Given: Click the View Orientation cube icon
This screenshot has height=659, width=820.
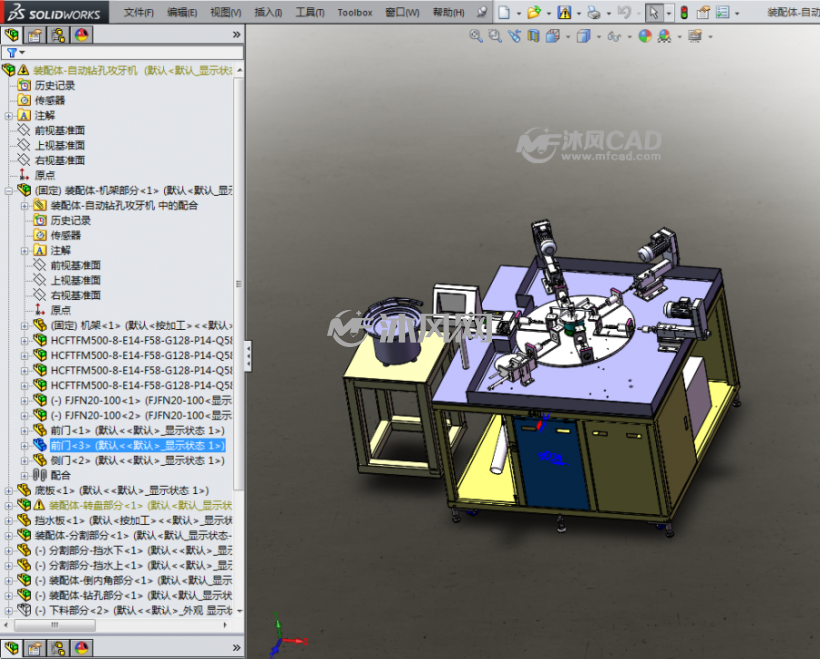Looking at the screenshot, I should 552,36.
